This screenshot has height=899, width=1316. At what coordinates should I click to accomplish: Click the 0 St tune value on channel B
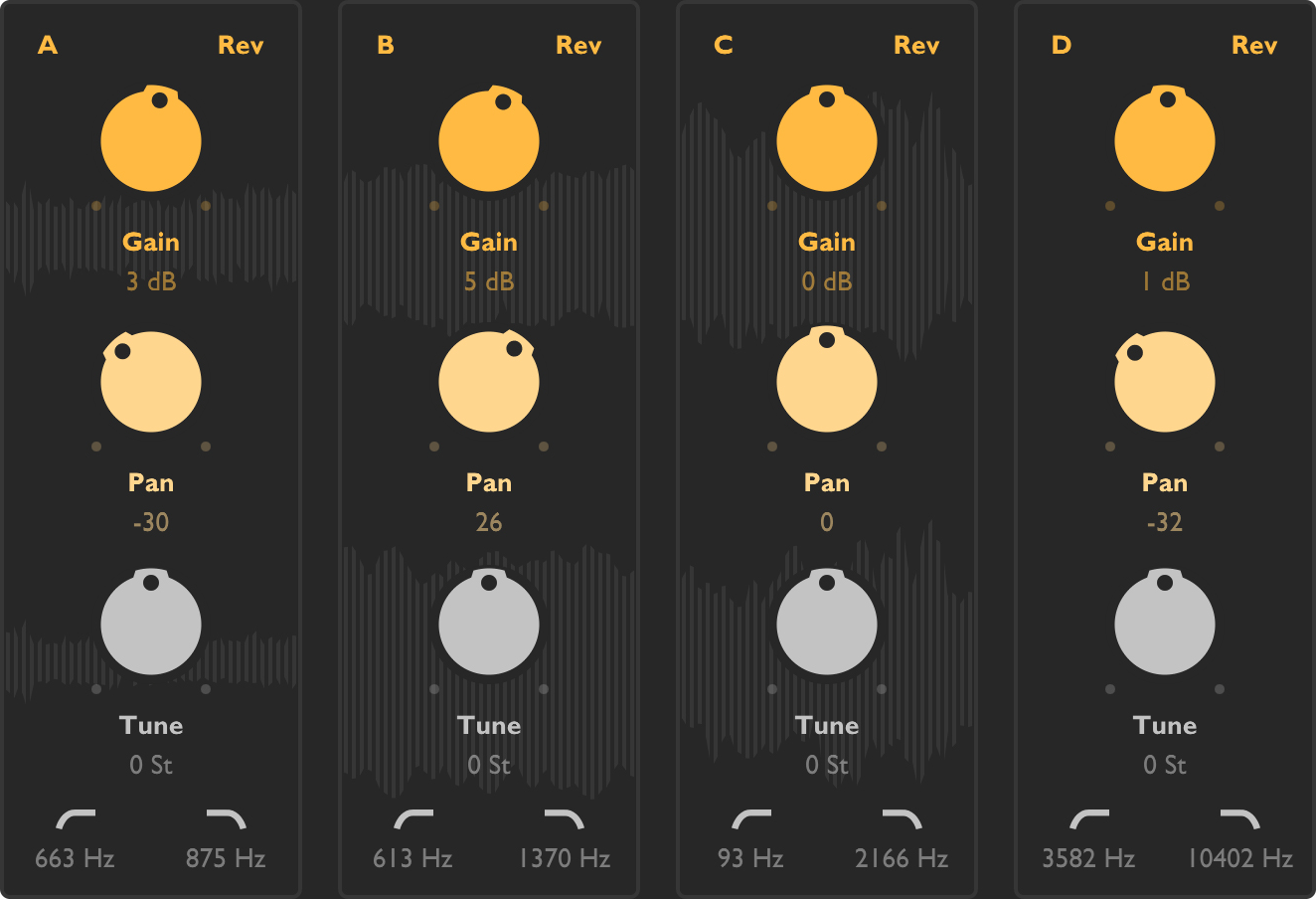[489, 766]
